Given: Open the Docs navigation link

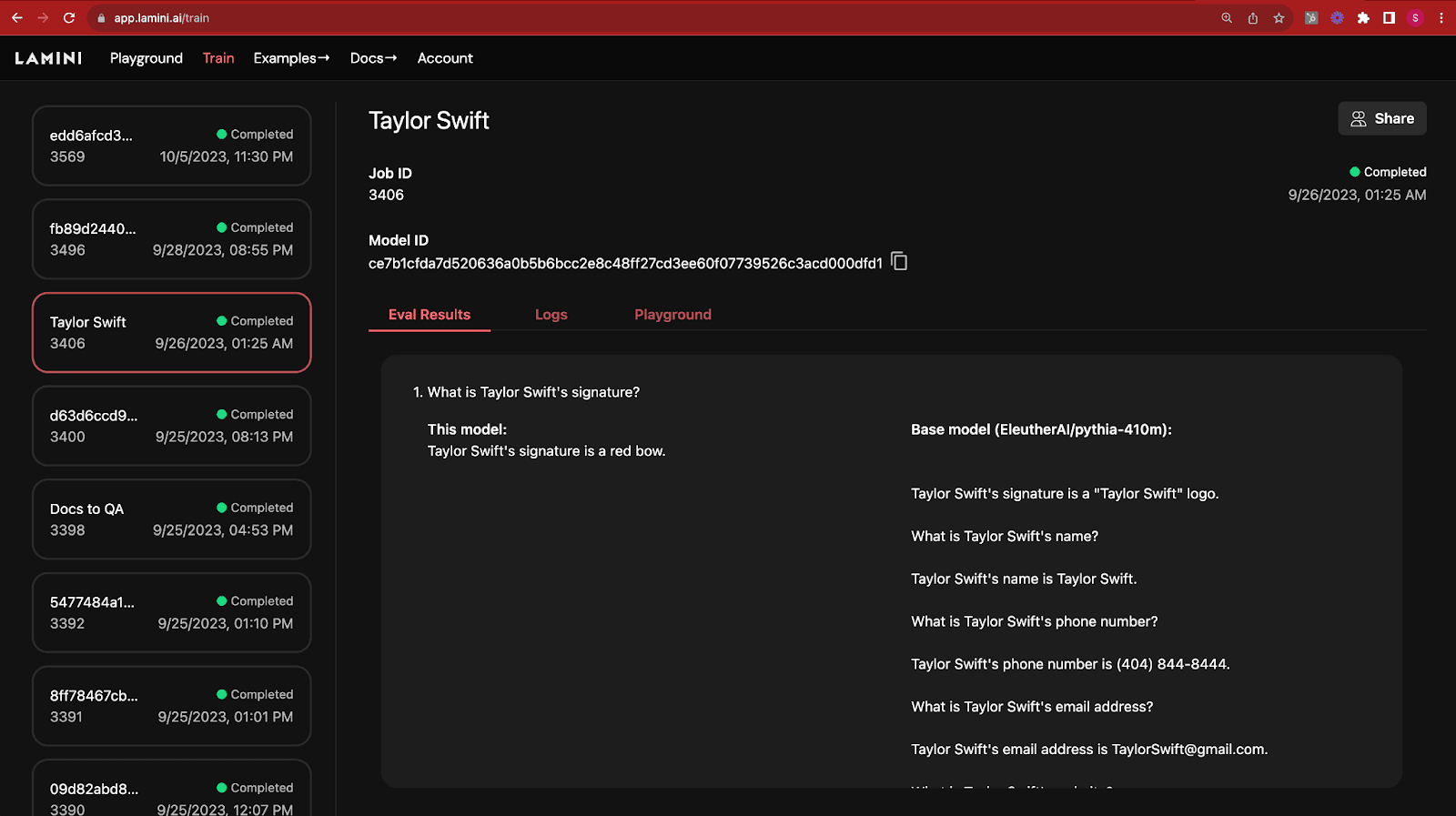Looking at the screenshot, I should [373, 58].
